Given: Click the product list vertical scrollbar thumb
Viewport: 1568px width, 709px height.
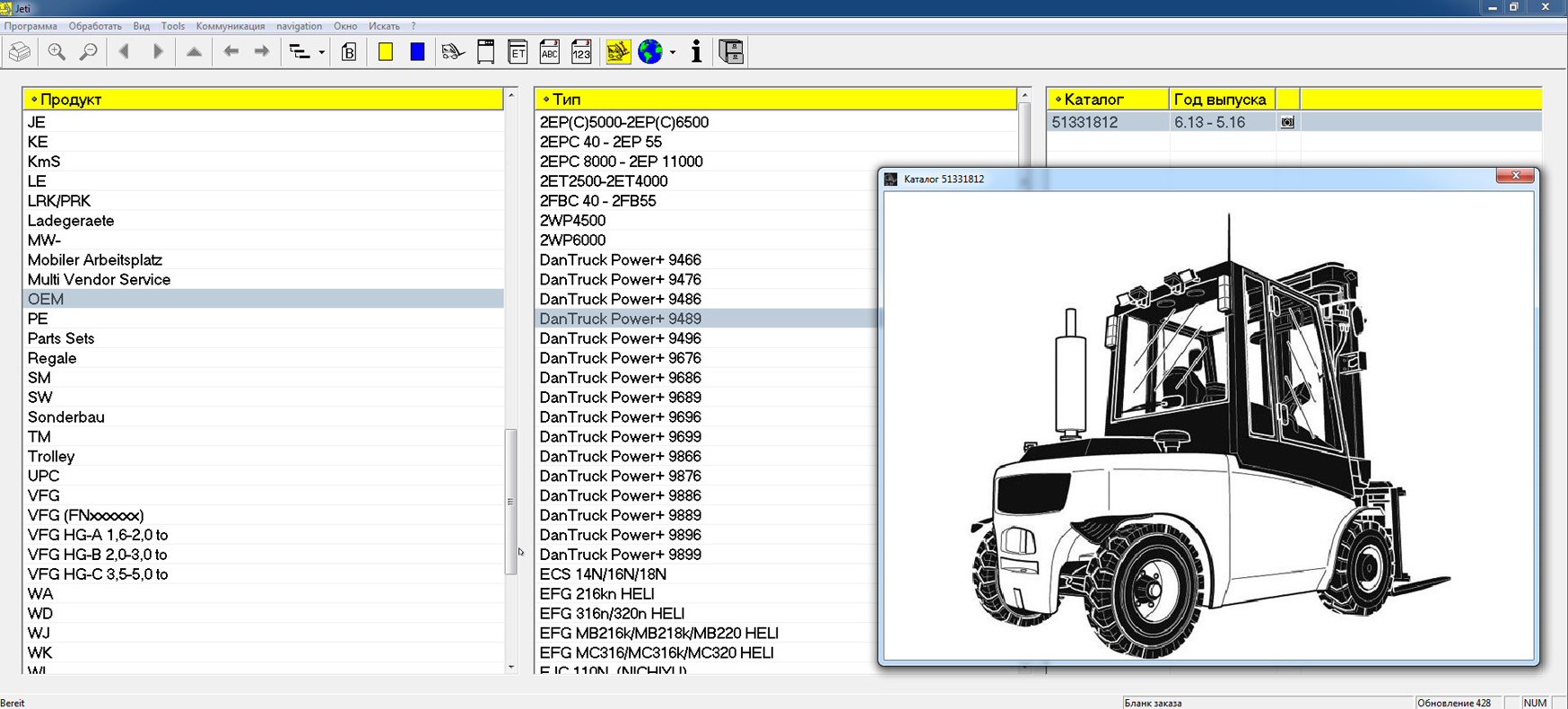Looking at the screenshot, I should point(510,501).
